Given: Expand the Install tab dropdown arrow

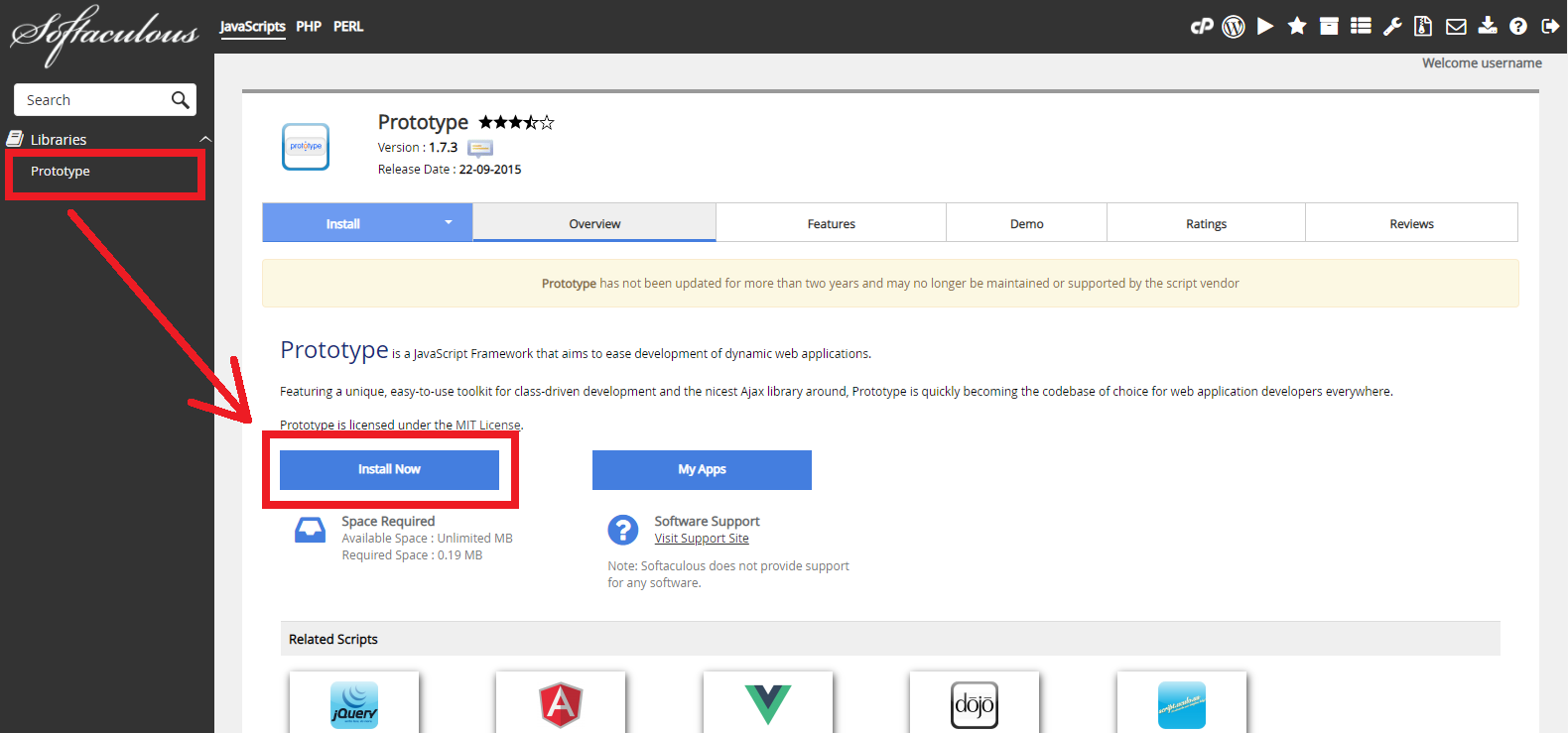Looking at the screenshot, I should 449,223.
